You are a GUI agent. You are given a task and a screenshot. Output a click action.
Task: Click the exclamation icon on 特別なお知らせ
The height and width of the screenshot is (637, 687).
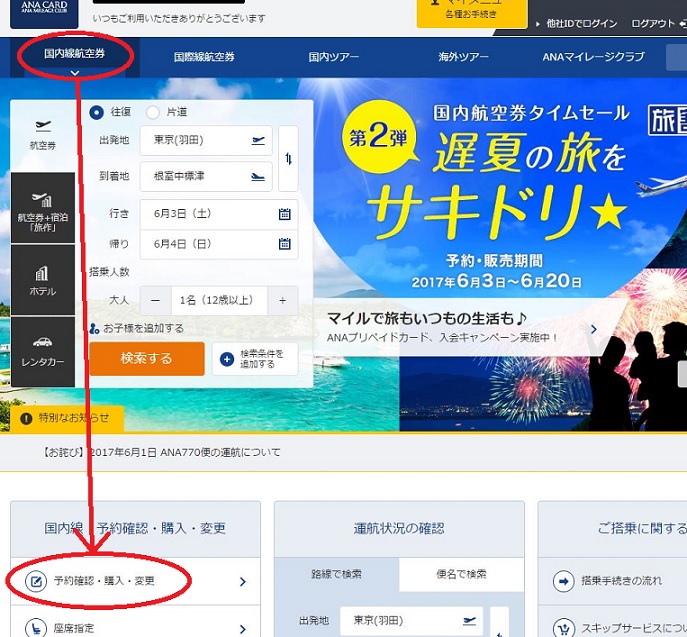[x=26, y=419]
